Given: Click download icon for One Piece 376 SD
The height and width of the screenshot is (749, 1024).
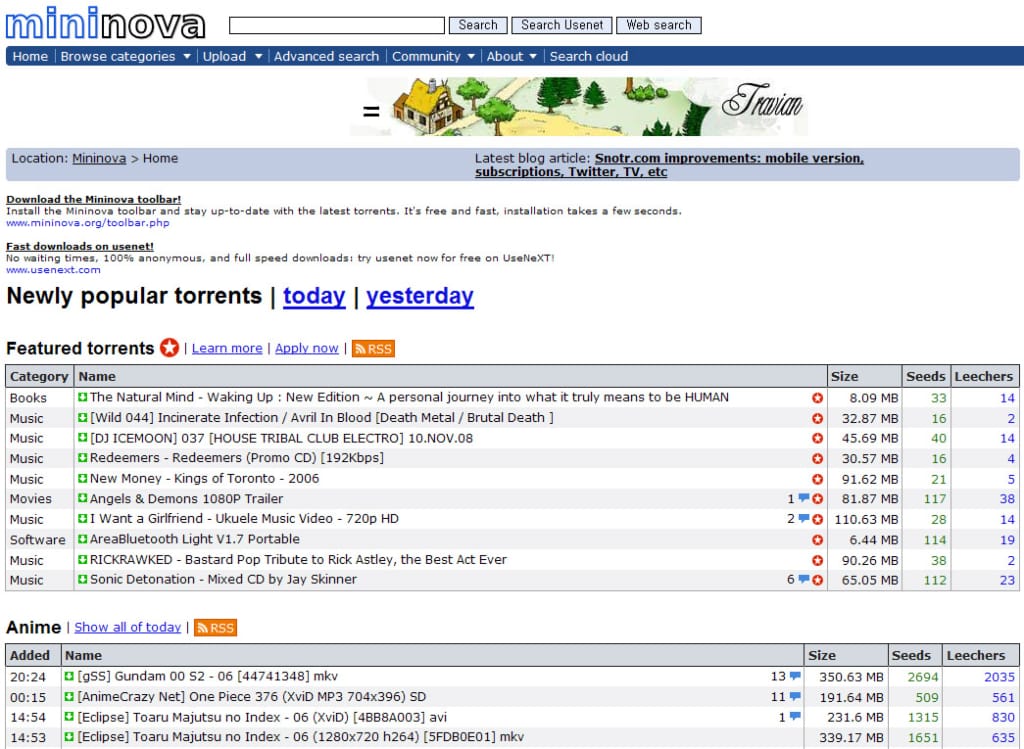Looking at the screenshot, I should [x=69, y=697].
